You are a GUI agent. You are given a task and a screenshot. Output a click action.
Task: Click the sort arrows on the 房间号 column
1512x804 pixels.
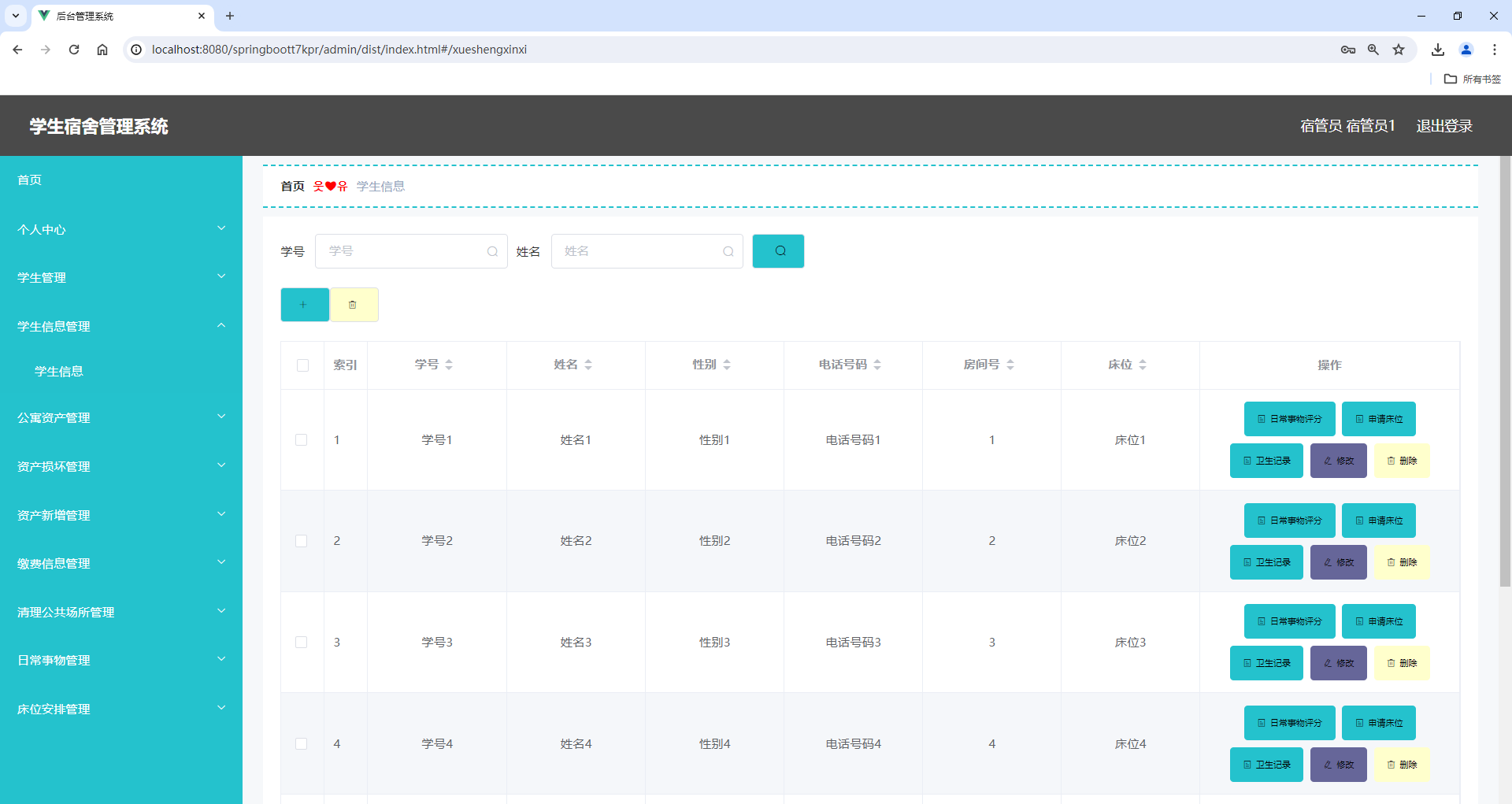(1010, 364)
